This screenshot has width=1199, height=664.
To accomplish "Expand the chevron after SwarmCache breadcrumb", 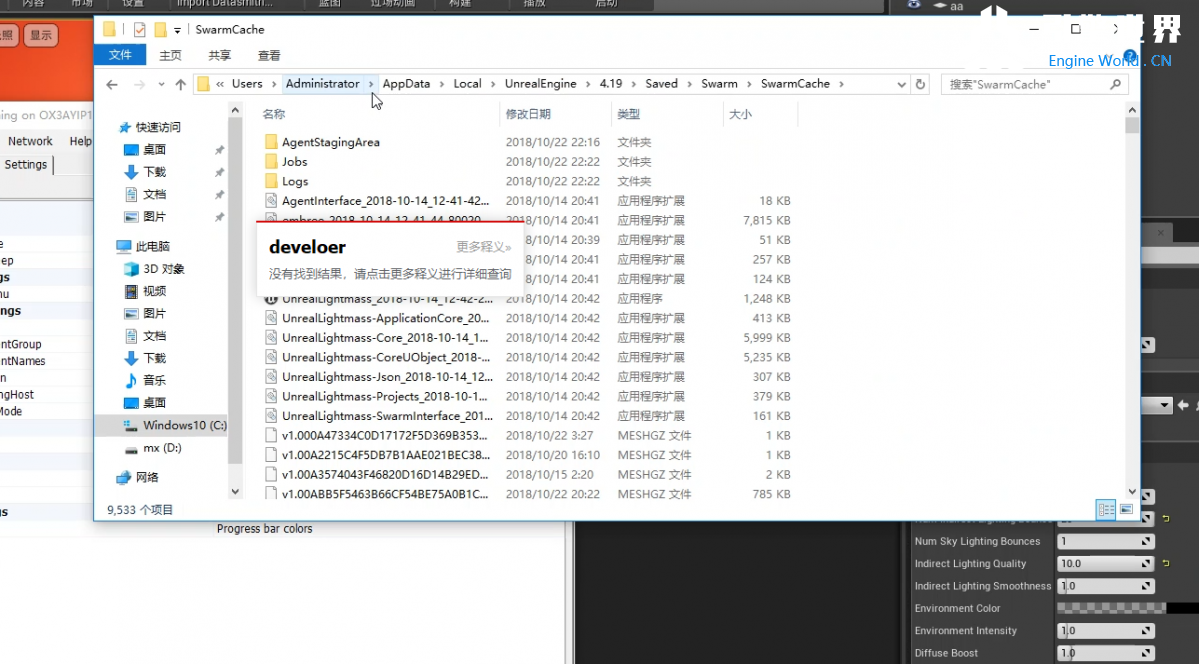I will 841,83.
